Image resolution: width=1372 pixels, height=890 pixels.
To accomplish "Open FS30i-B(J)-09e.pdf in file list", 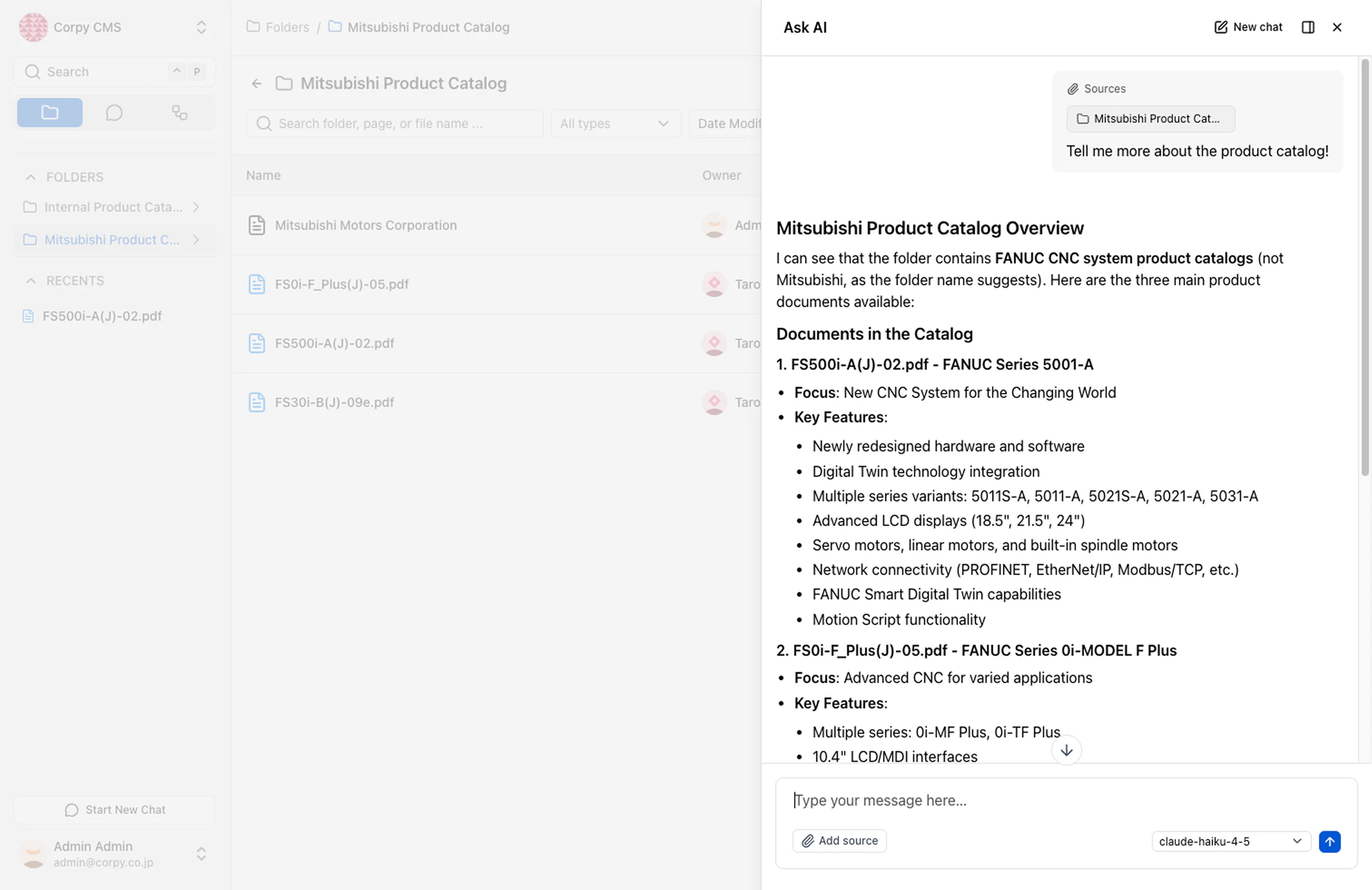I will coord(334,402).
